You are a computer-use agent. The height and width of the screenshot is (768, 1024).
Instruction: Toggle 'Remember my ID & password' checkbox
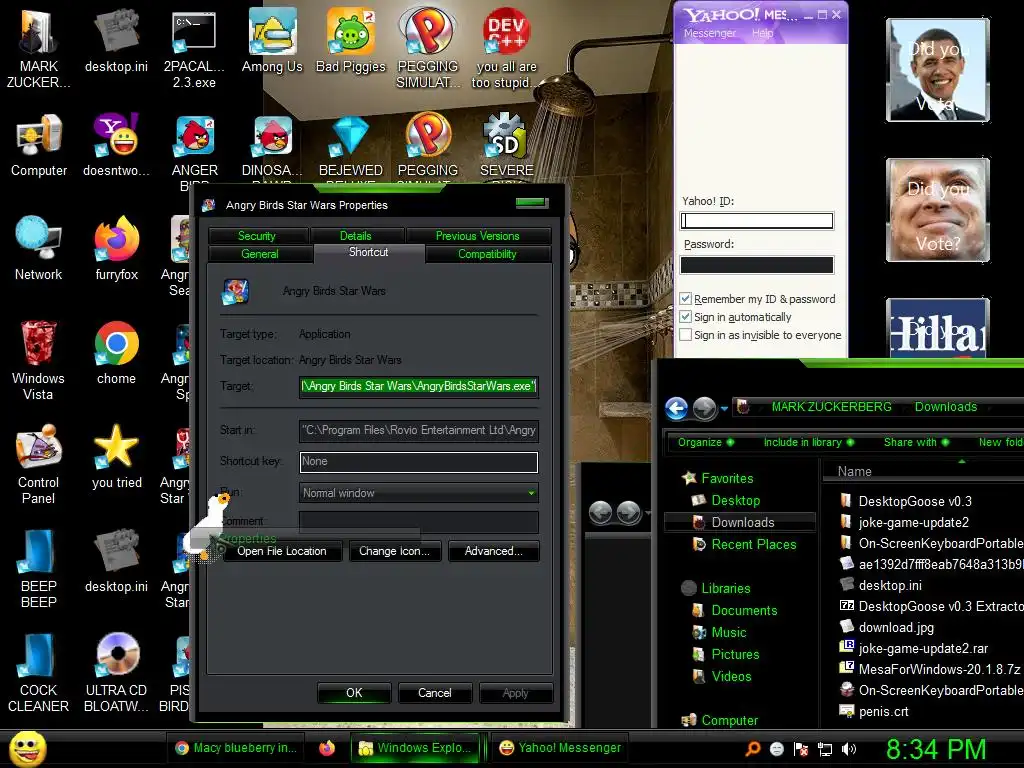tap(685, 298)
